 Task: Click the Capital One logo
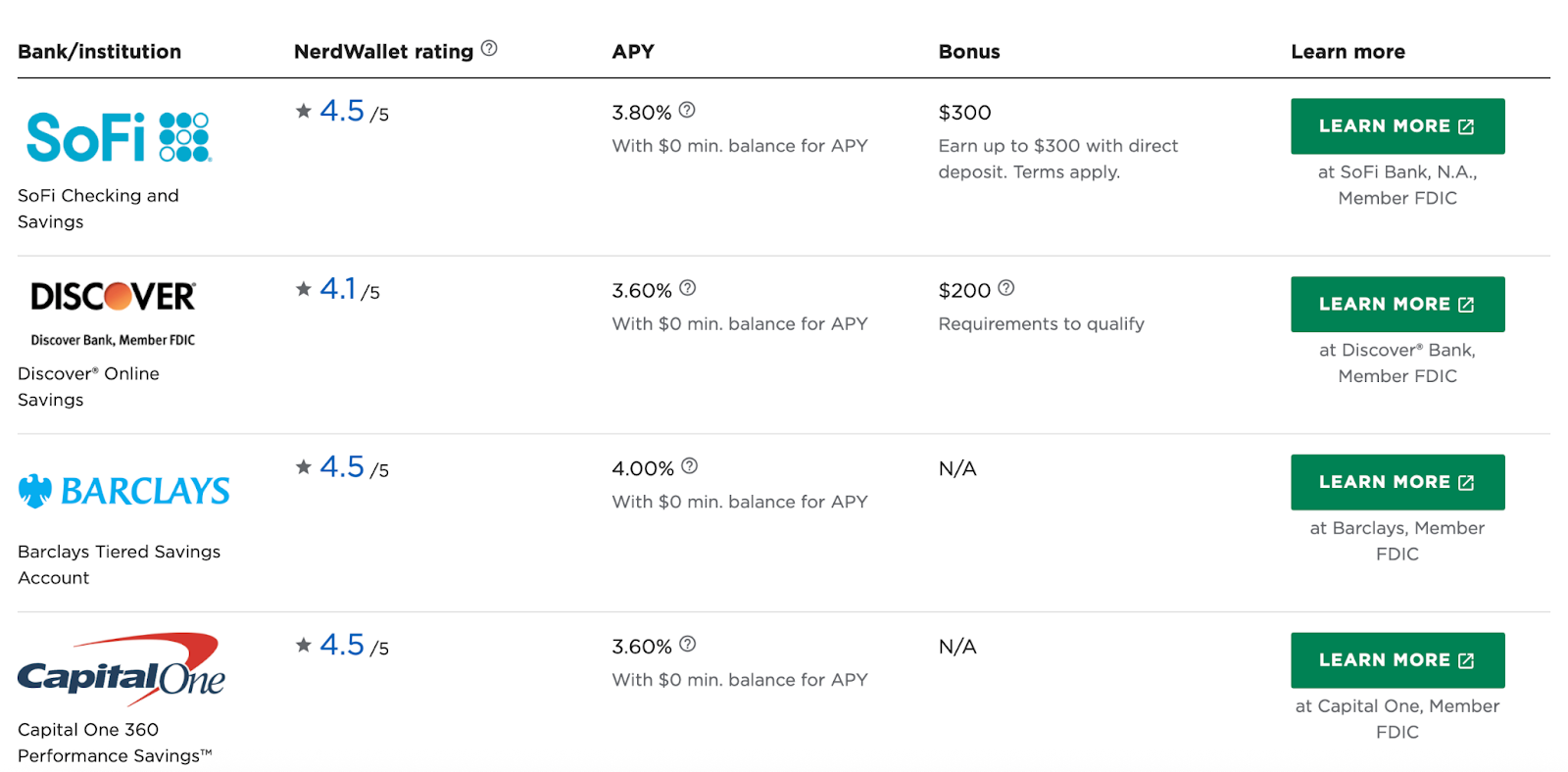122,669
